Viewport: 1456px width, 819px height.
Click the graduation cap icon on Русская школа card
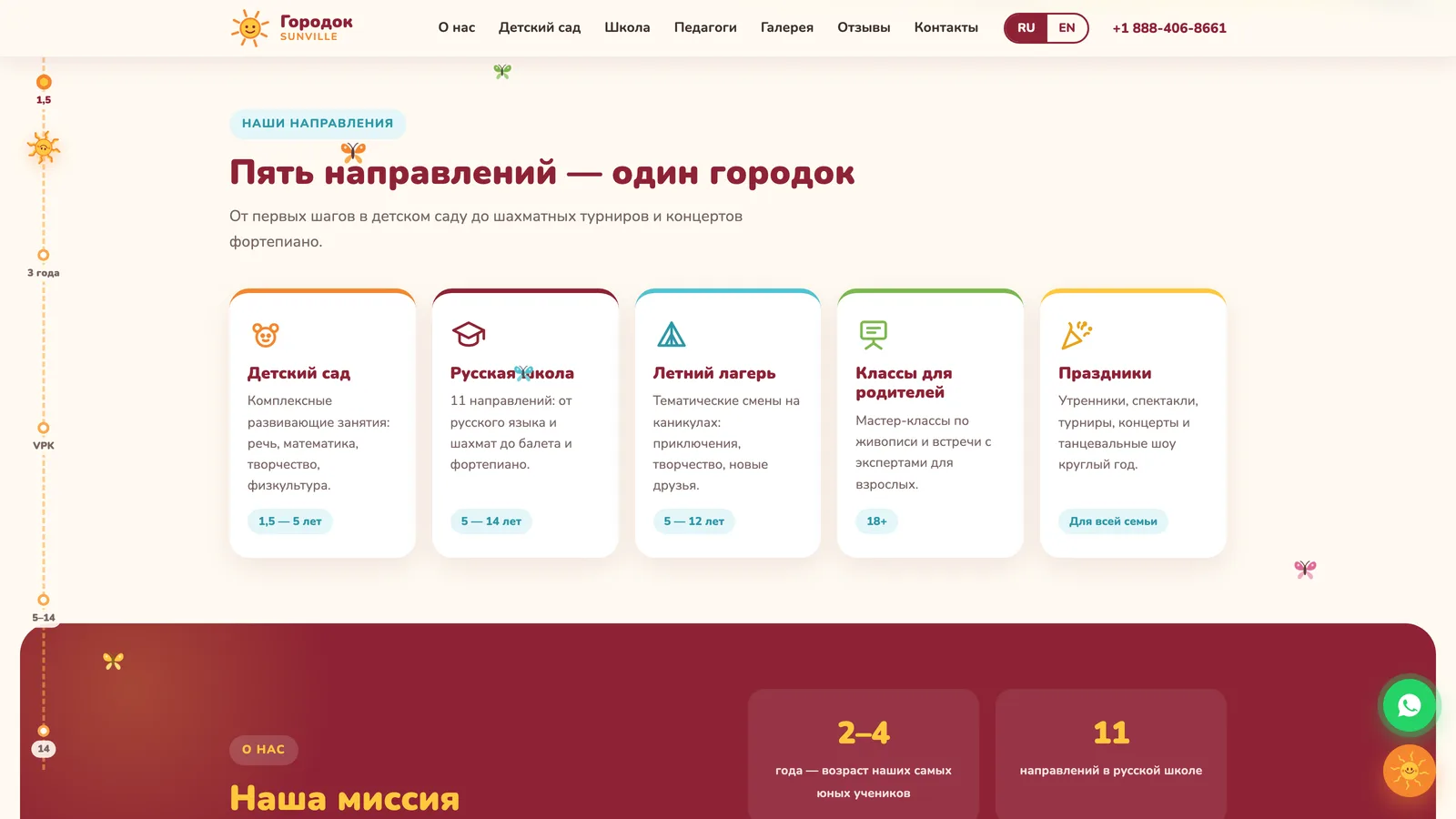pos(469,335)
